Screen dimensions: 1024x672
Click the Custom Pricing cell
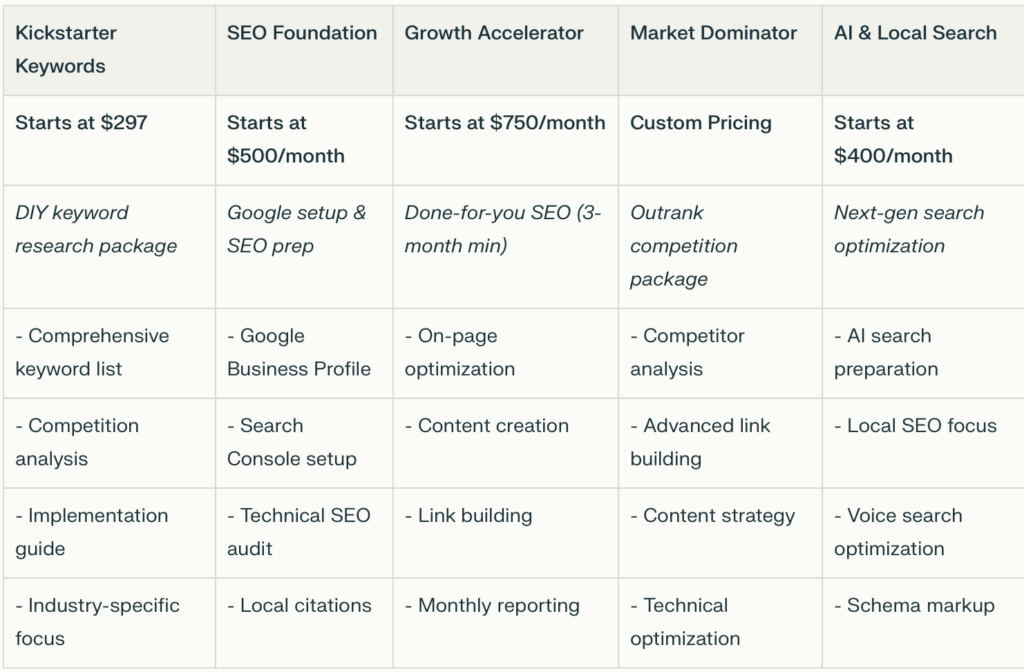[701, 123]
